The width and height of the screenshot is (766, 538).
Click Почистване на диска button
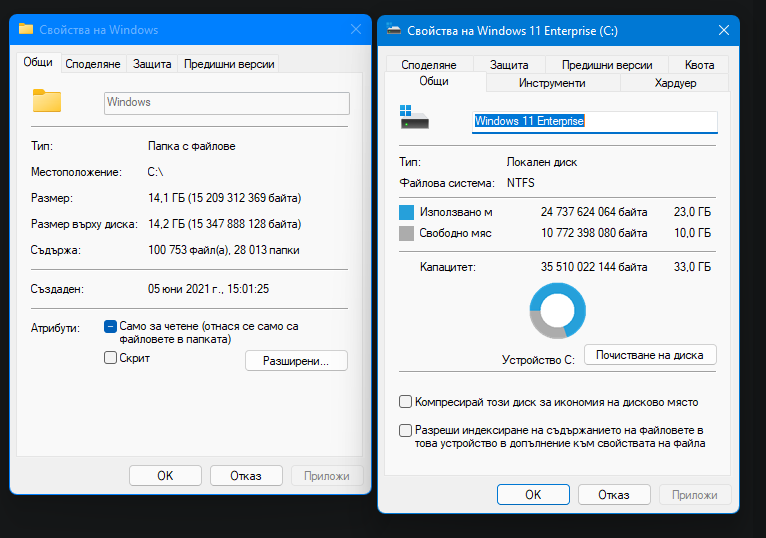(650, 355)
